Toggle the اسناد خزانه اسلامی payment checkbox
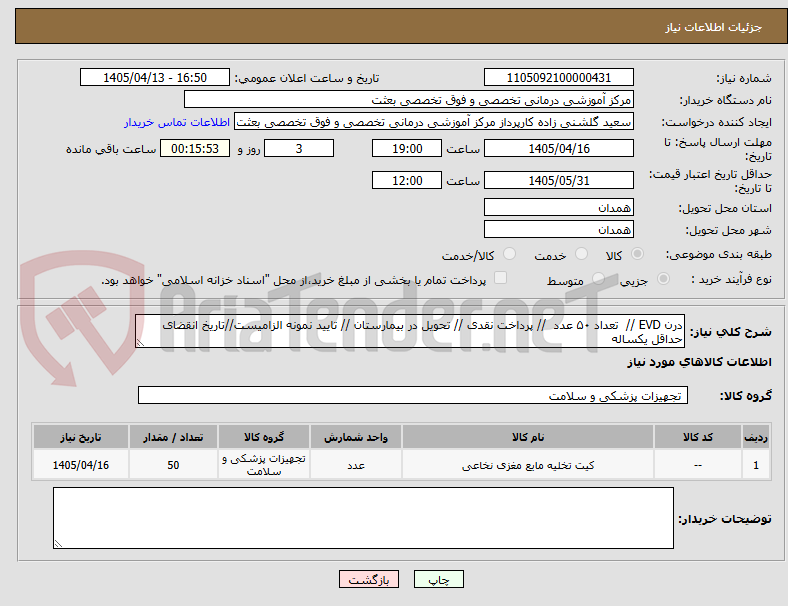The height and width of the screenshot is (606, 788). pos(501,278)
